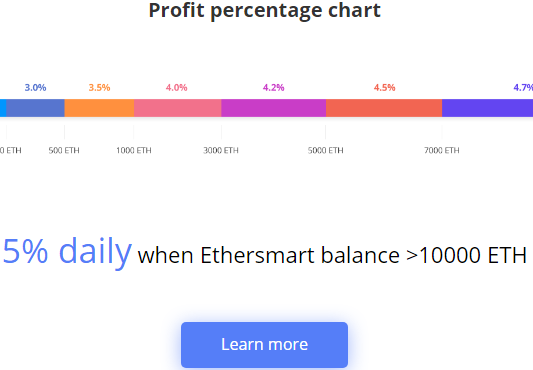
Task: Click the 4.2% percentage label
Action: [x=274, y=88]
